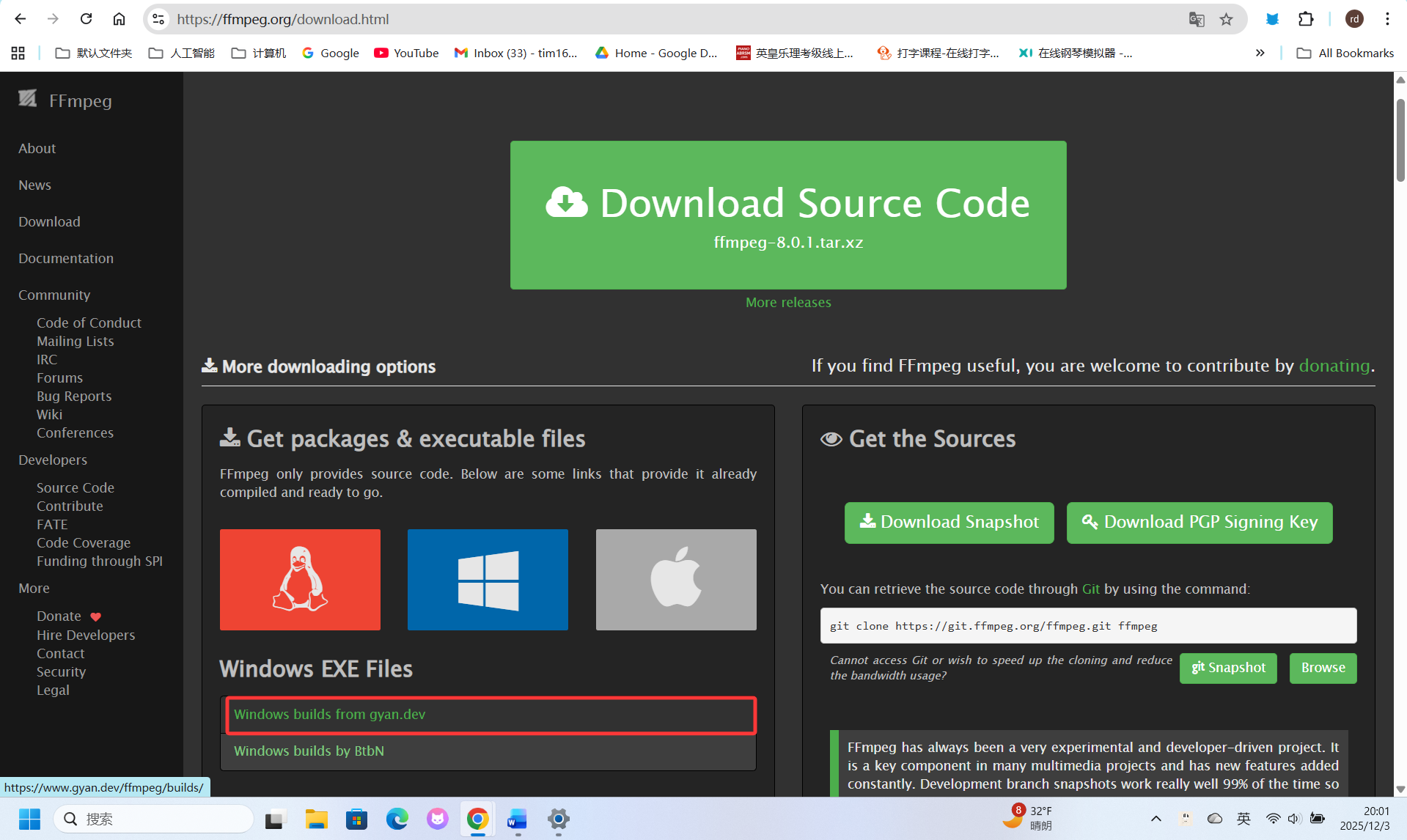Open Windows builds from gyan.dev link
This screenshot has width=1407, height=840.
tap(329, 714)
